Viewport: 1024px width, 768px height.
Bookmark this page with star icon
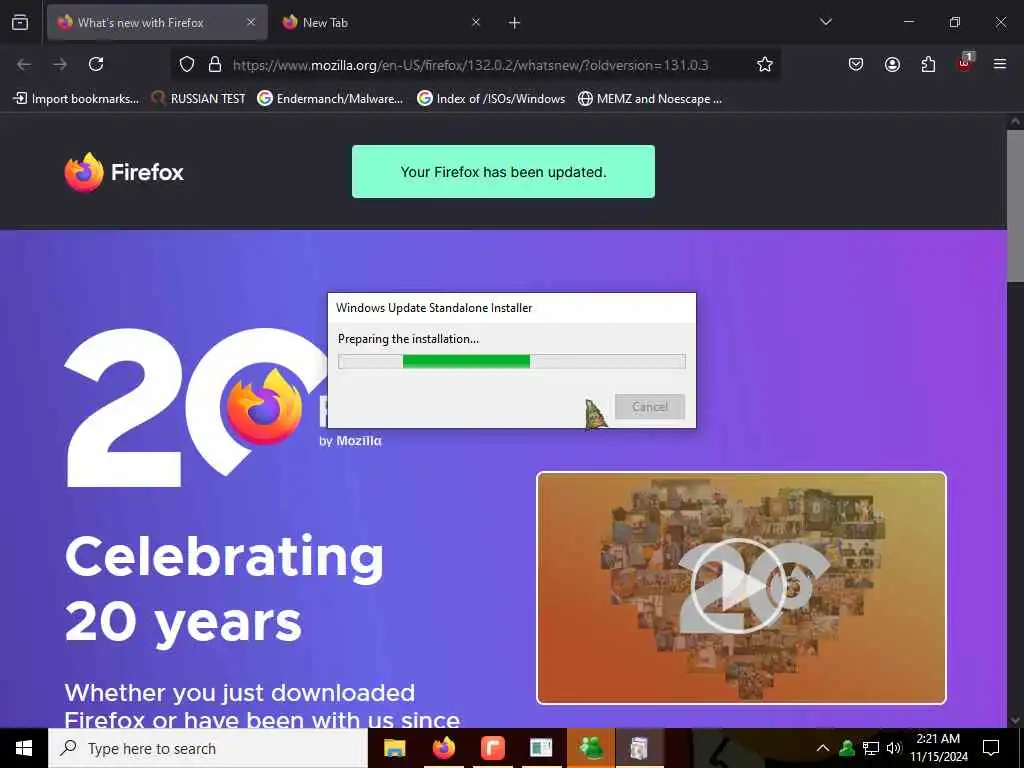pos(765,64)
